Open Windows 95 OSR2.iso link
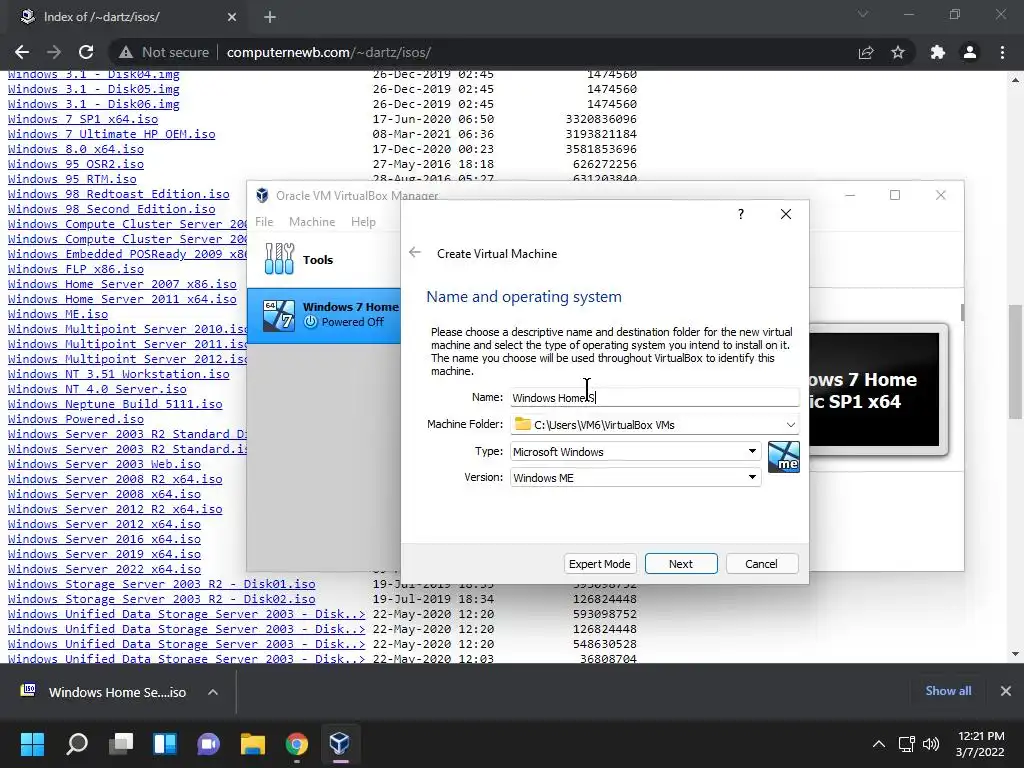 click(76, 164)
